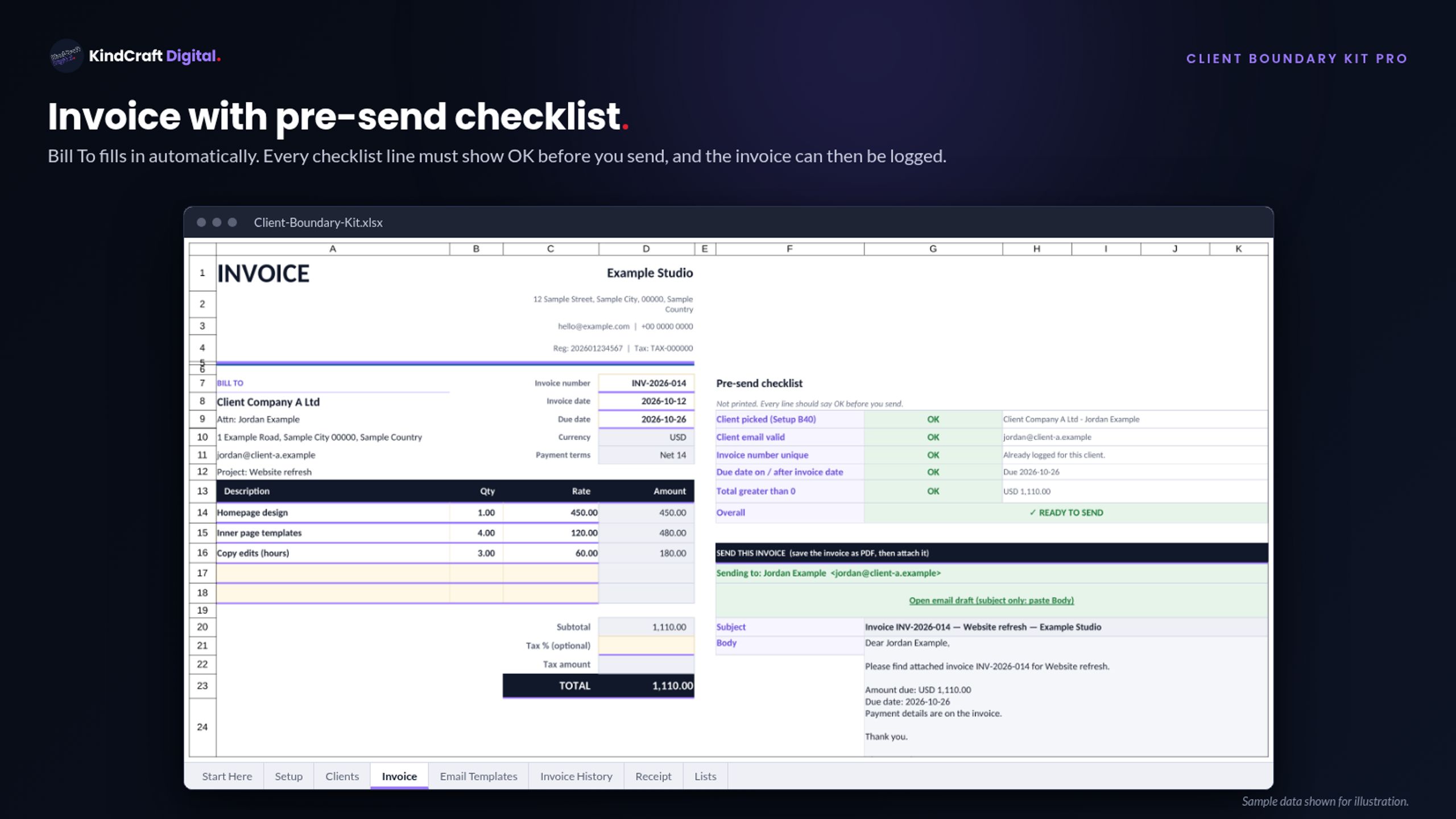Open the Receipt sheet tab
The image size is (1456, 819).
click(653, 776)
